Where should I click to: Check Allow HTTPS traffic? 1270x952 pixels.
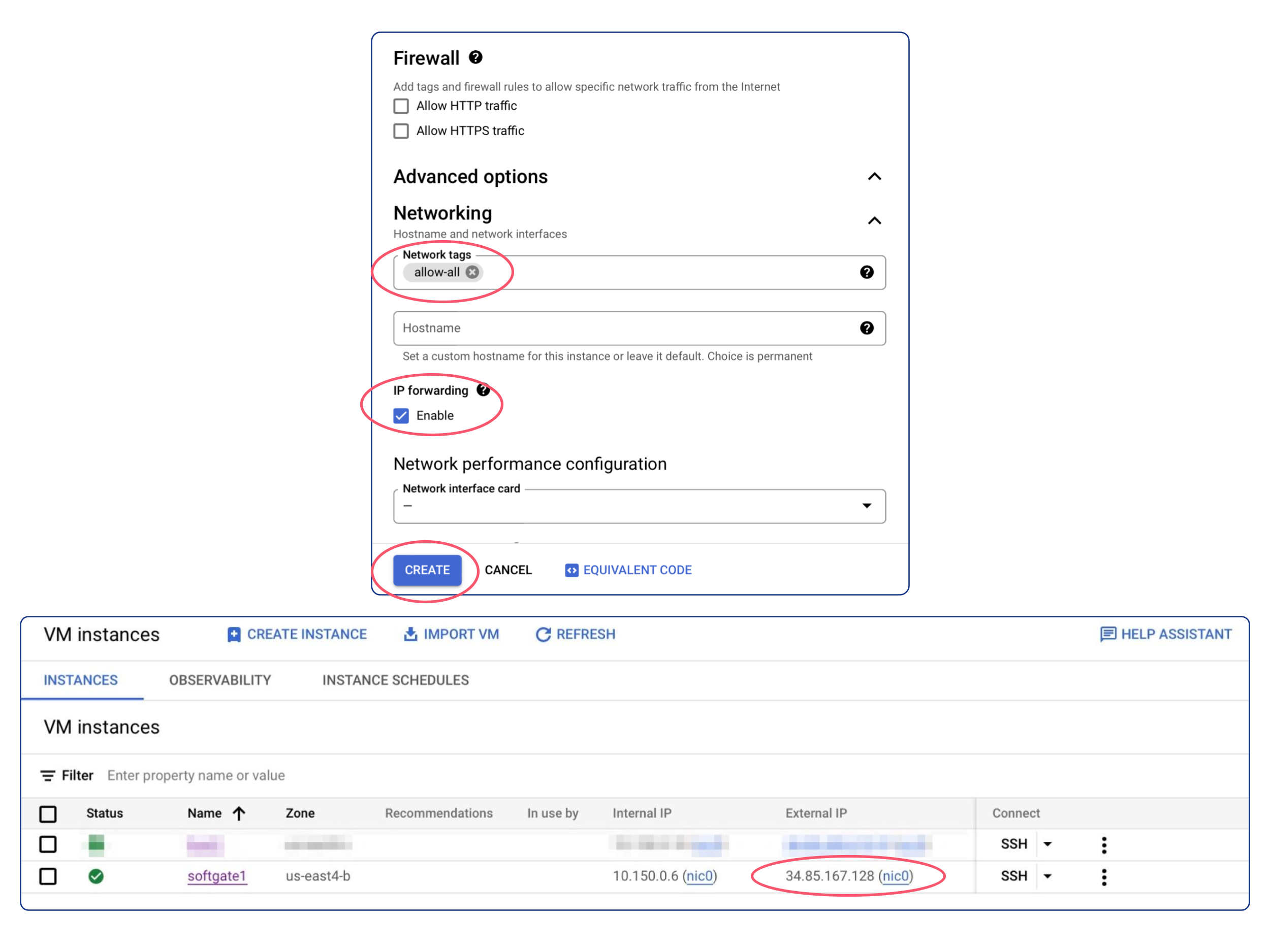tap(401, 131)
